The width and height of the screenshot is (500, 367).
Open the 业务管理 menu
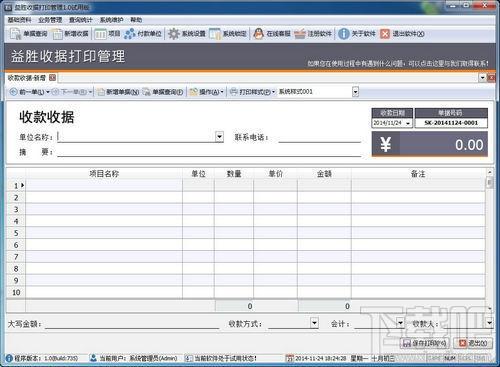(x=50, y=20)
